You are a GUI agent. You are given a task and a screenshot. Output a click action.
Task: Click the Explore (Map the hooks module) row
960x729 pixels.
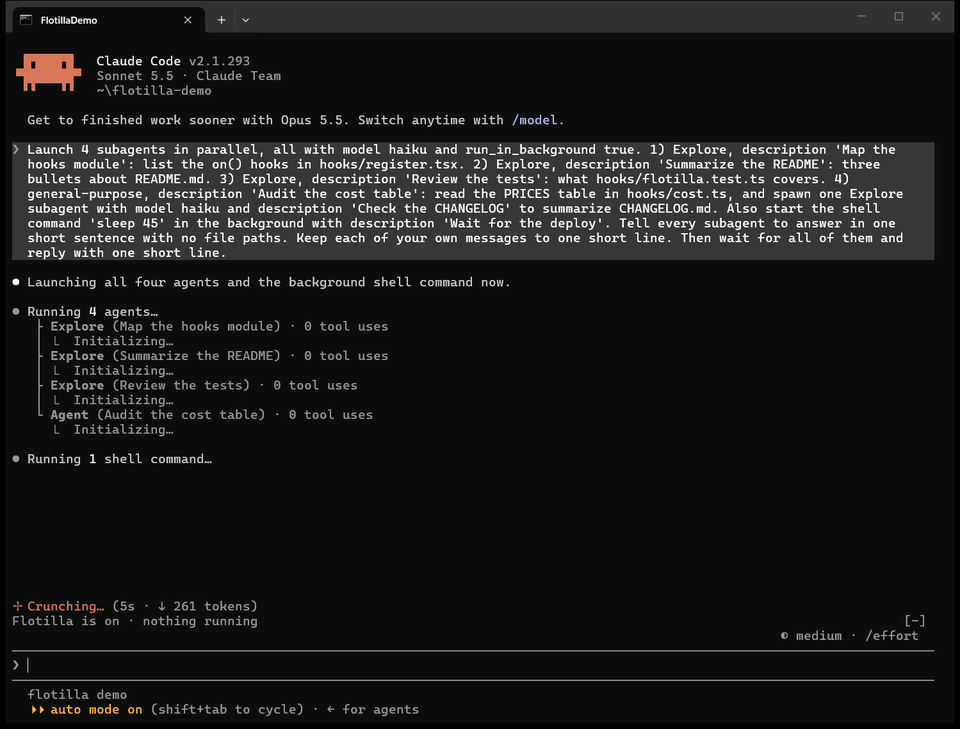click(x=219, y=326)
